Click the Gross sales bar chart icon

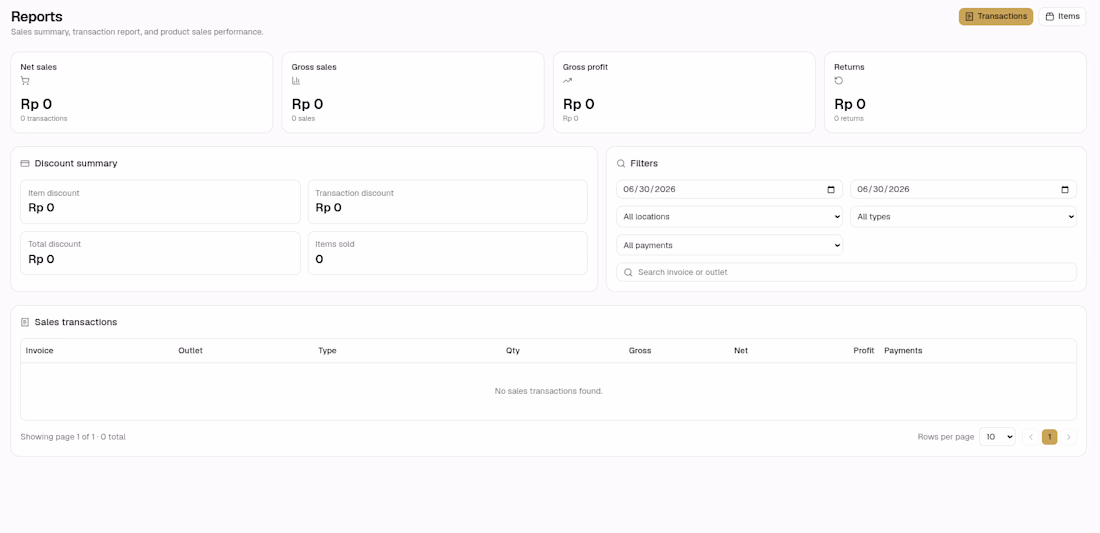[296, 81]
